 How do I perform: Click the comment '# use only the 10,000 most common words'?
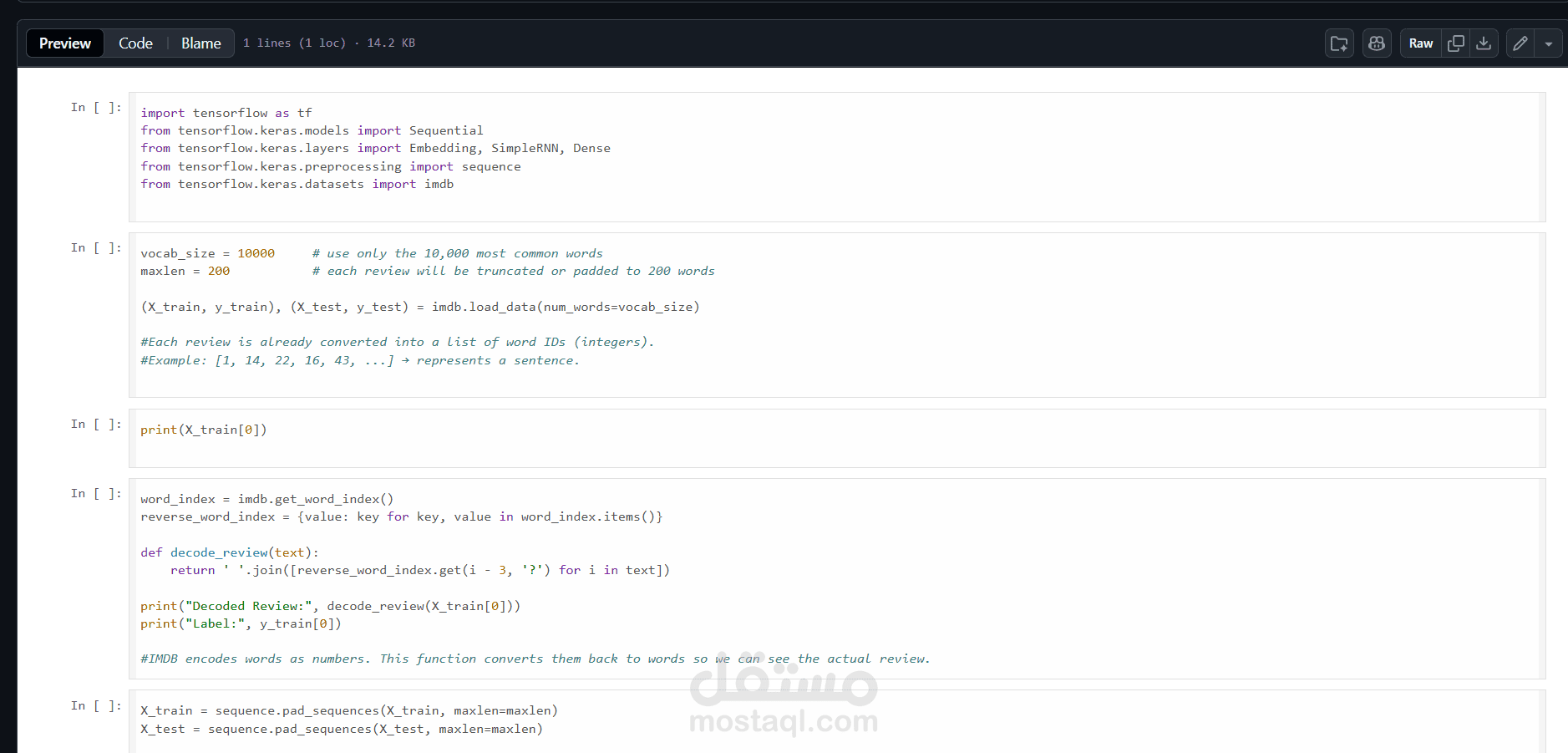(x=457, y=253)
